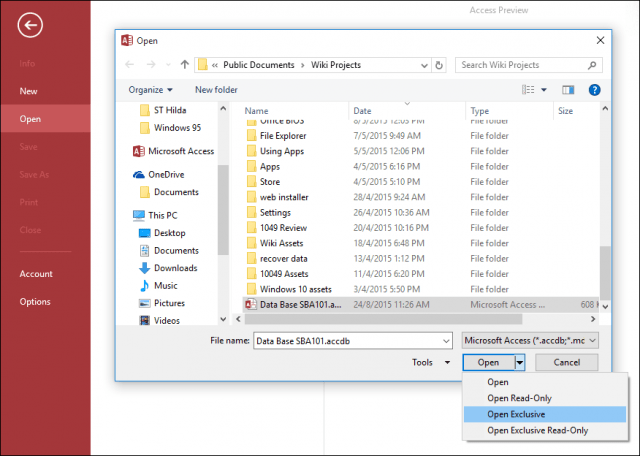Click the change view icon
Image resolution: width=640 pixels, height=456 pixels.
pos(528,90)
